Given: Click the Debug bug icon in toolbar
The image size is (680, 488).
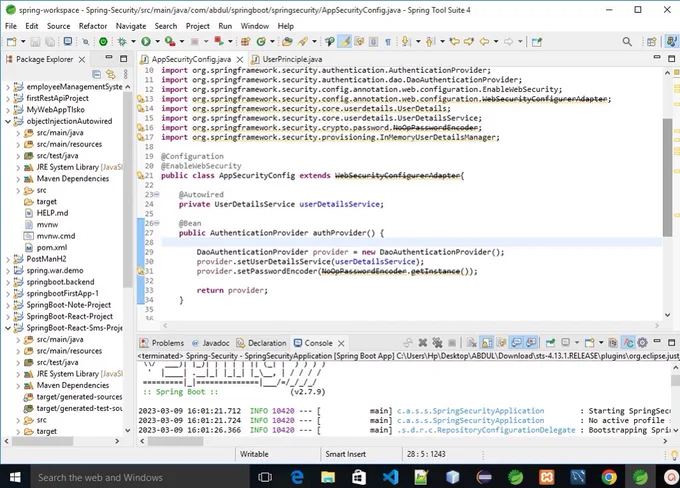Looking at the screenshot, I should [x=122, y=42].
